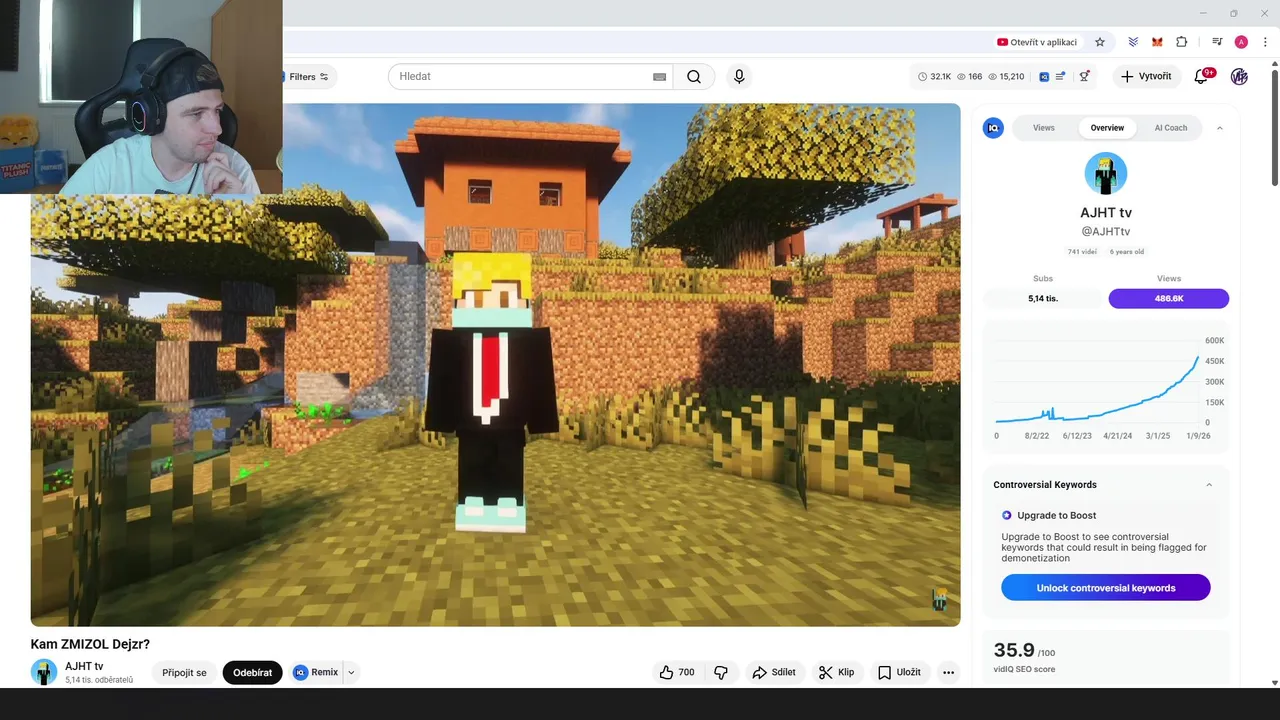Screen dimensions: 1280x720
Task: Click AJHT tv channel name below video
Action: click(84, 666)
